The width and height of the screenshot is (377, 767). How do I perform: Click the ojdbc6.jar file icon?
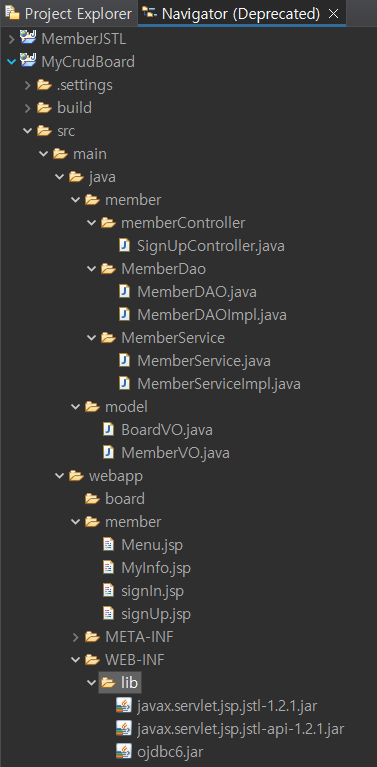(x=124, y=751)
